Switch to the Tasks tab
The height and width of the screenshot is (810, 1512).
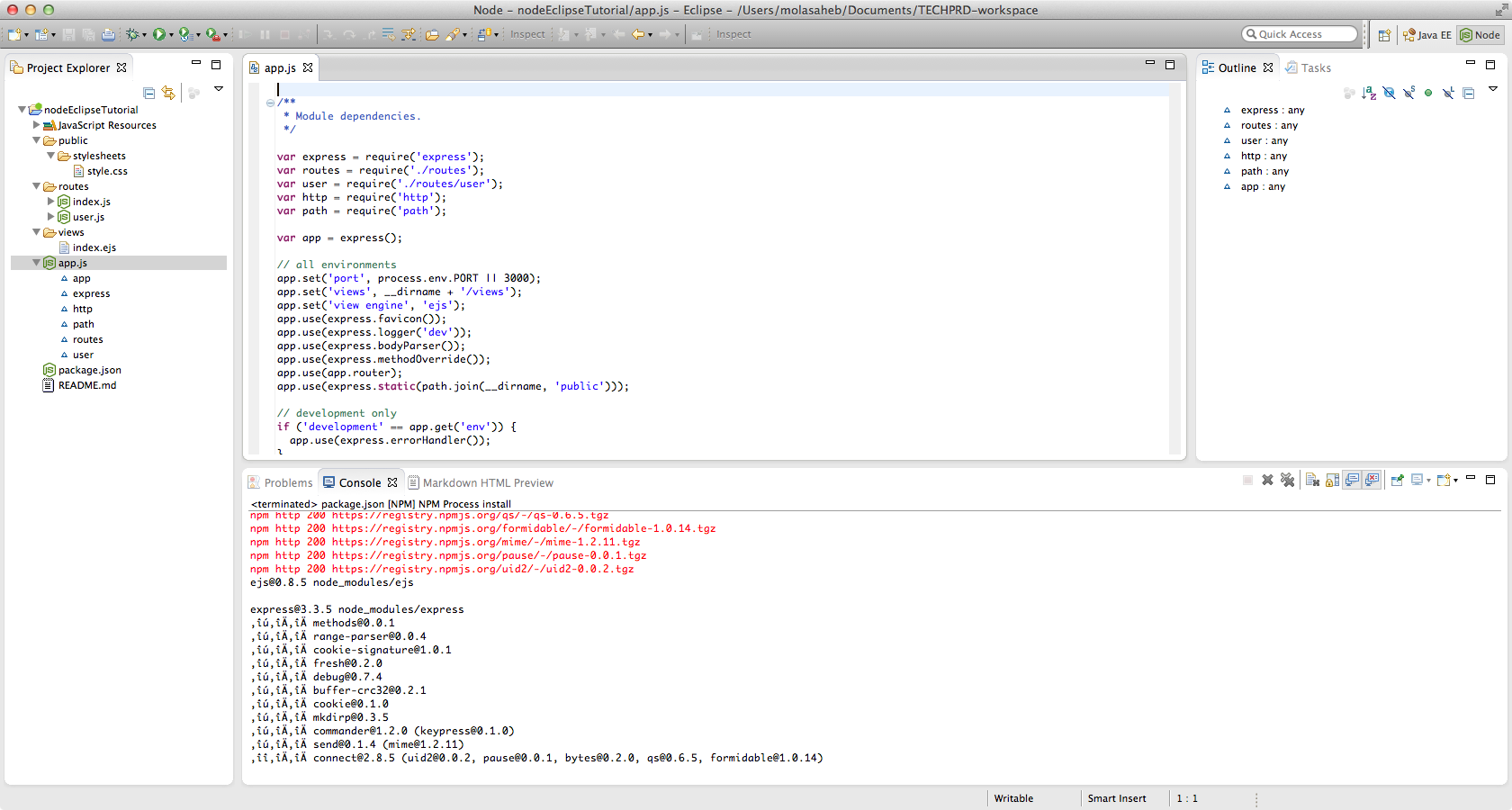point(1308,67)
